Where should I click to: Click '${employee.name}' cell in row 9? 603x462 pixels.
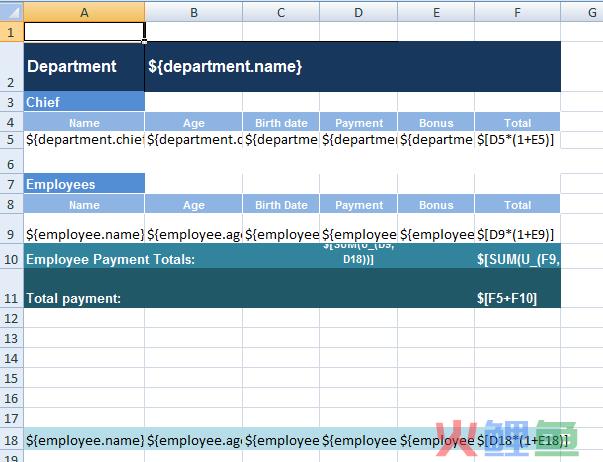(x=84, y=228)
